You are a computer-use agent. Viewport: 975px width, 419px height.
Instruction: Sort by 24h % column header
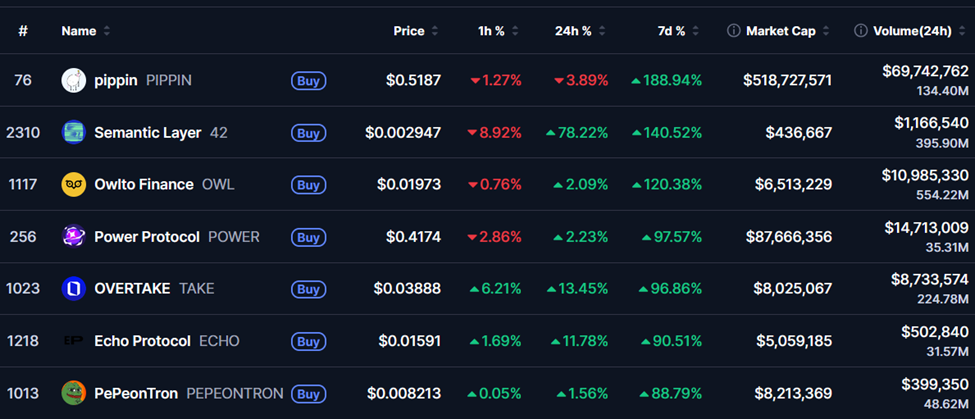pos(601,31)
